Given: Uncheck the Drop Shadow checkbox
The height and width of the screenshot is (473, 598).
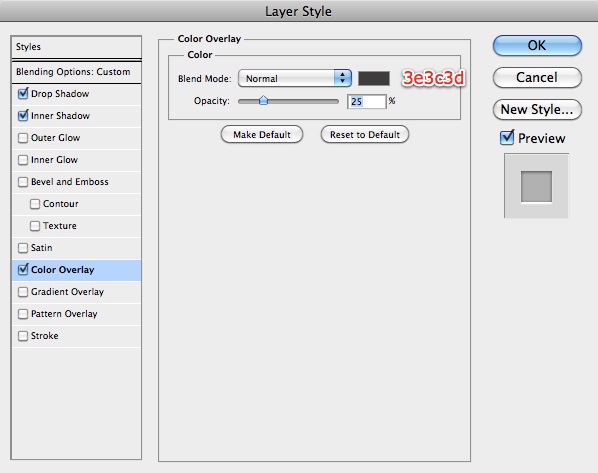Looking at the screenshot, I should [23, 93].
